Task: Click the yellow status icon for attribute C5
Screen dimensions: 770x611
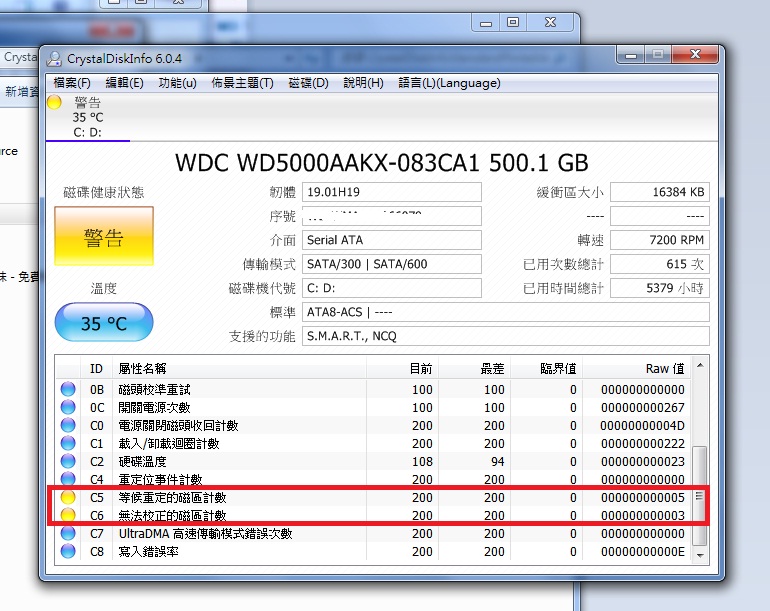Action: (68, 498)
